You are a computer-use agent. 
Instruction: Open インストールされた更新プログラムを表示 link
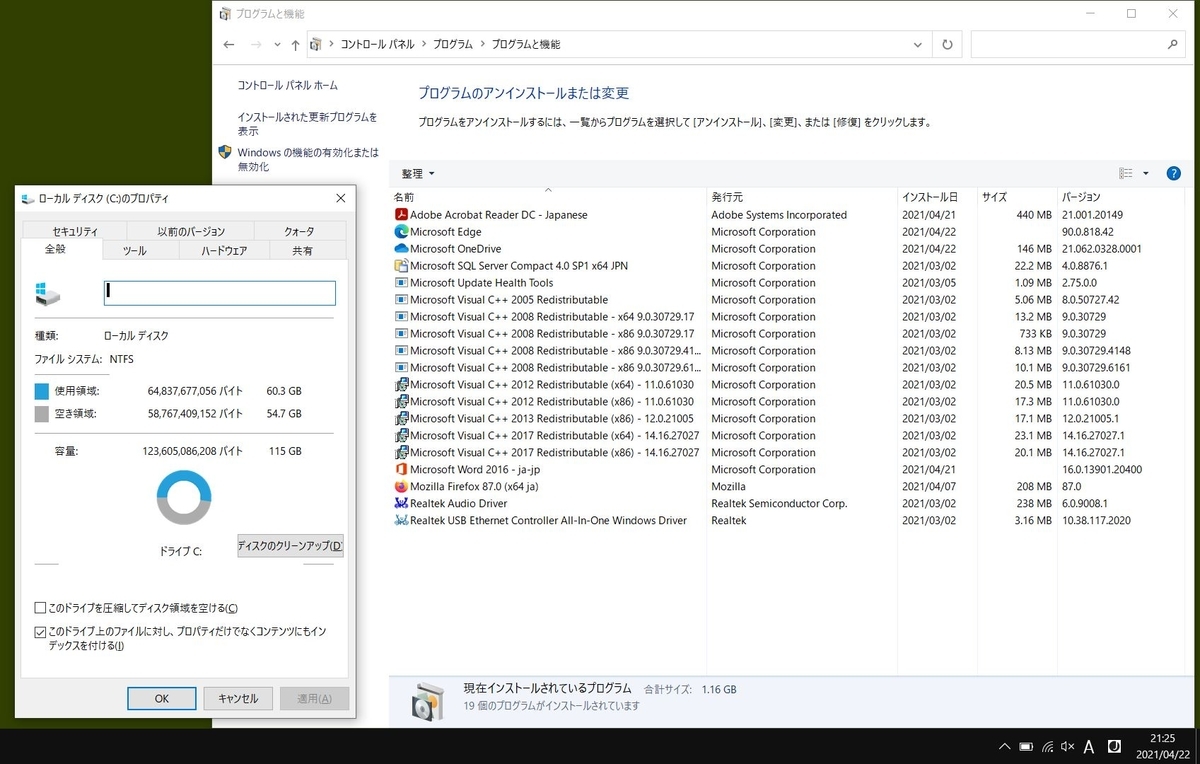point(307,124)
